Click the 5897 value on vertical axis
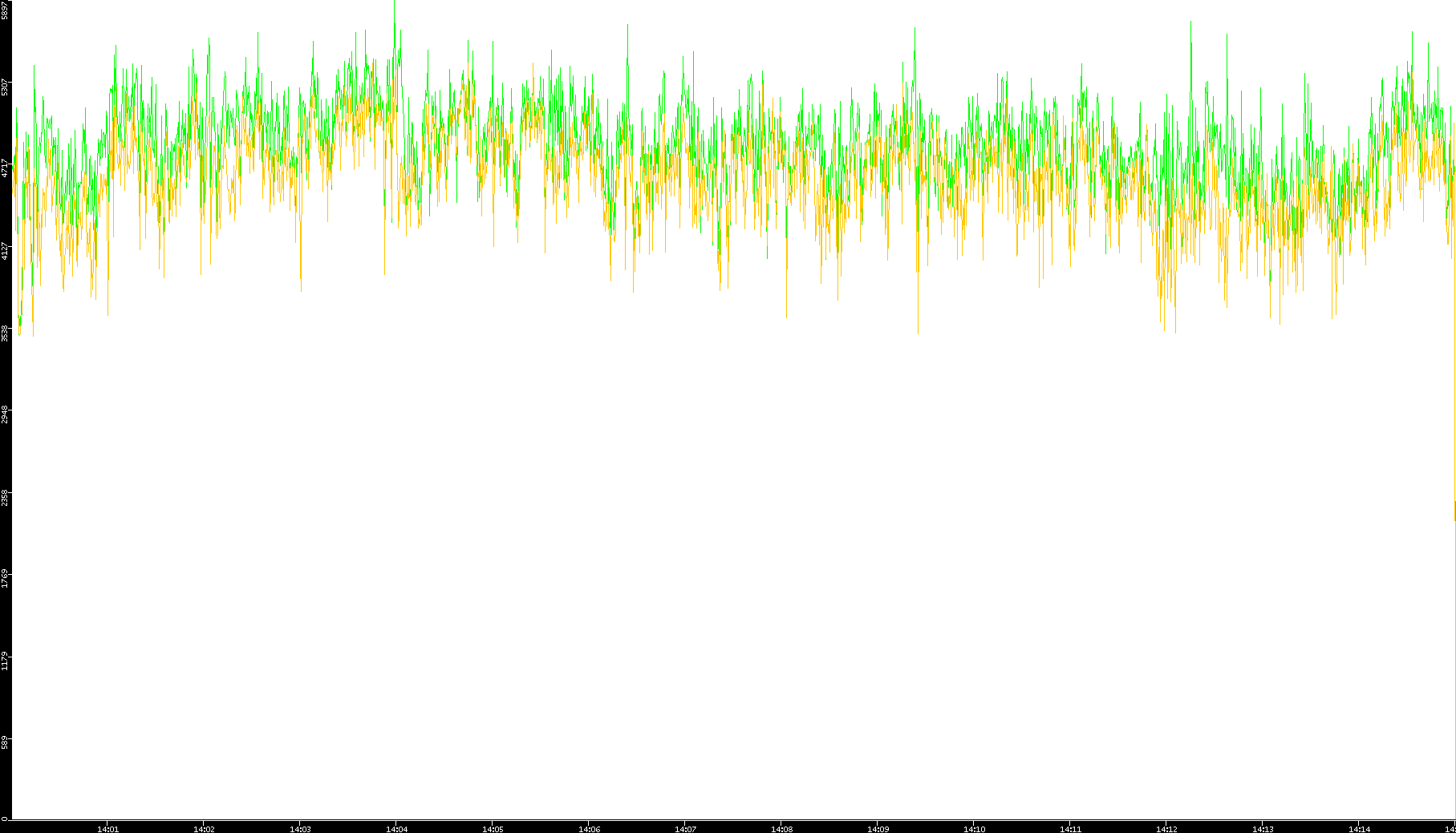Image resolution: width=1456 pixels, height=833 pixels. pos(5,10)
